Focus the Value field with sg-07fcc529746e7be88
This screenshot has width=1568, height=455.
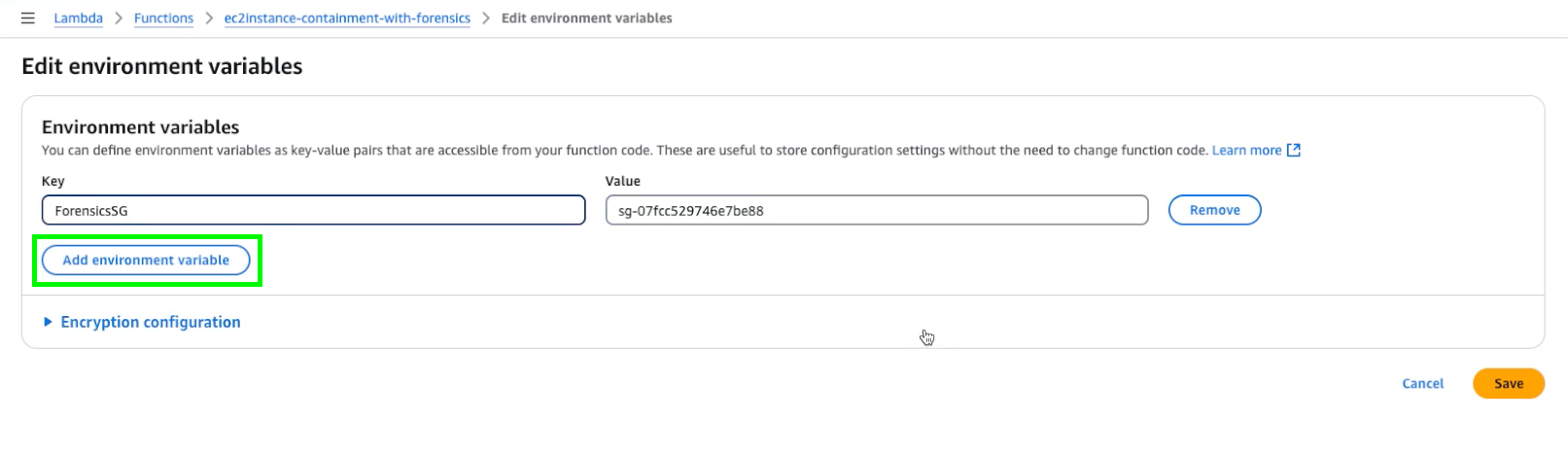(877, 210)
